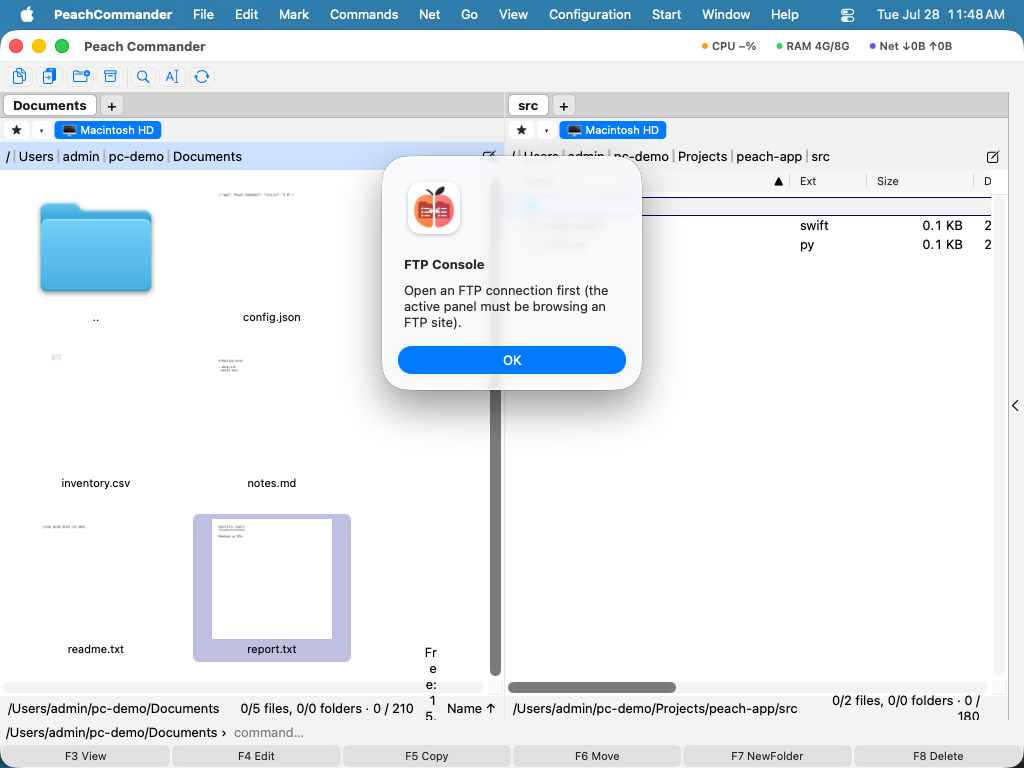
Task: Click the F5 Copy button
Action: click(426, 756)
